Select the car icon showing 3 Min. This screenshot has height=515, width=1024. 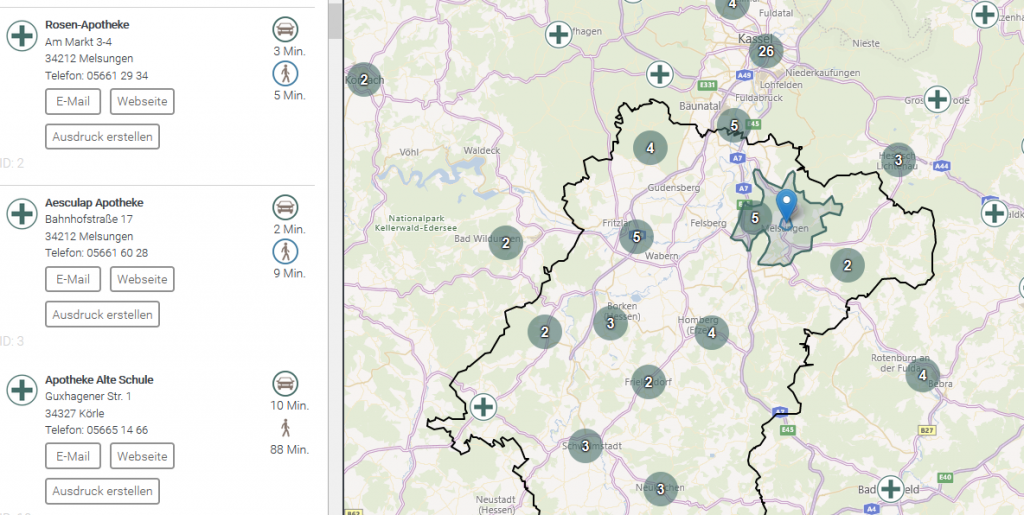point(285,29)
